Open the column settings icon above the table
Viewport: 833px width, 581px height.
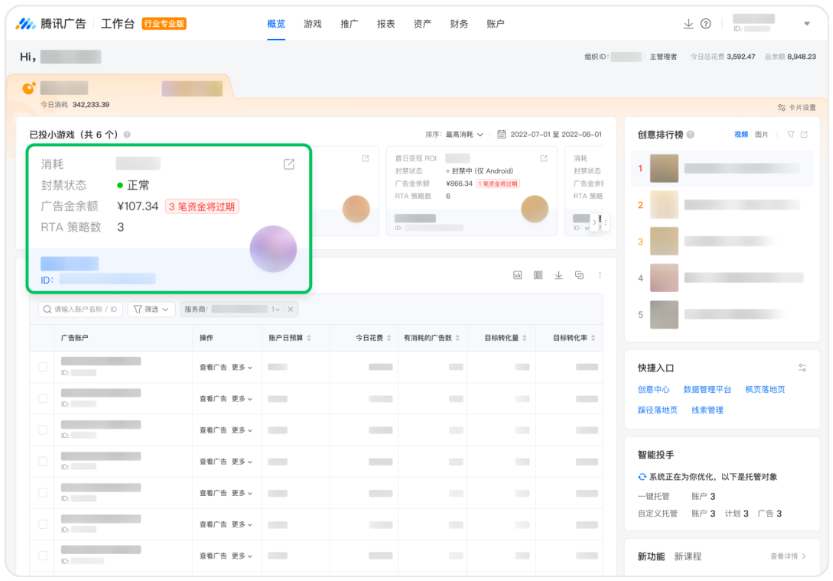538,275
